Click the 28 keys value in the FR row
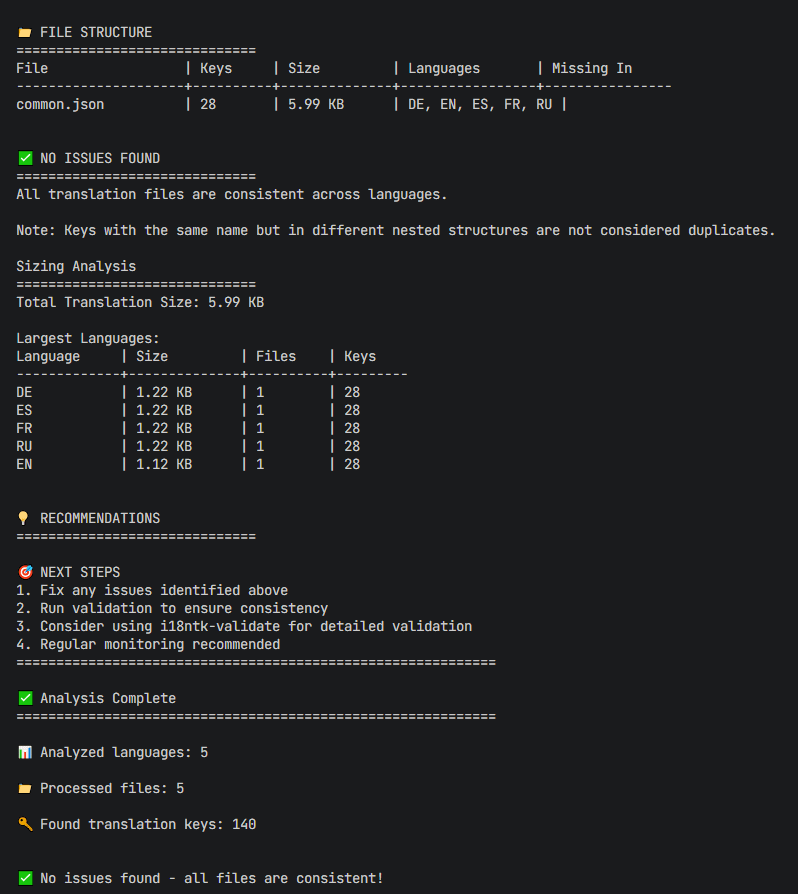This screenshot has width=798, height=894. click(352, 428)
